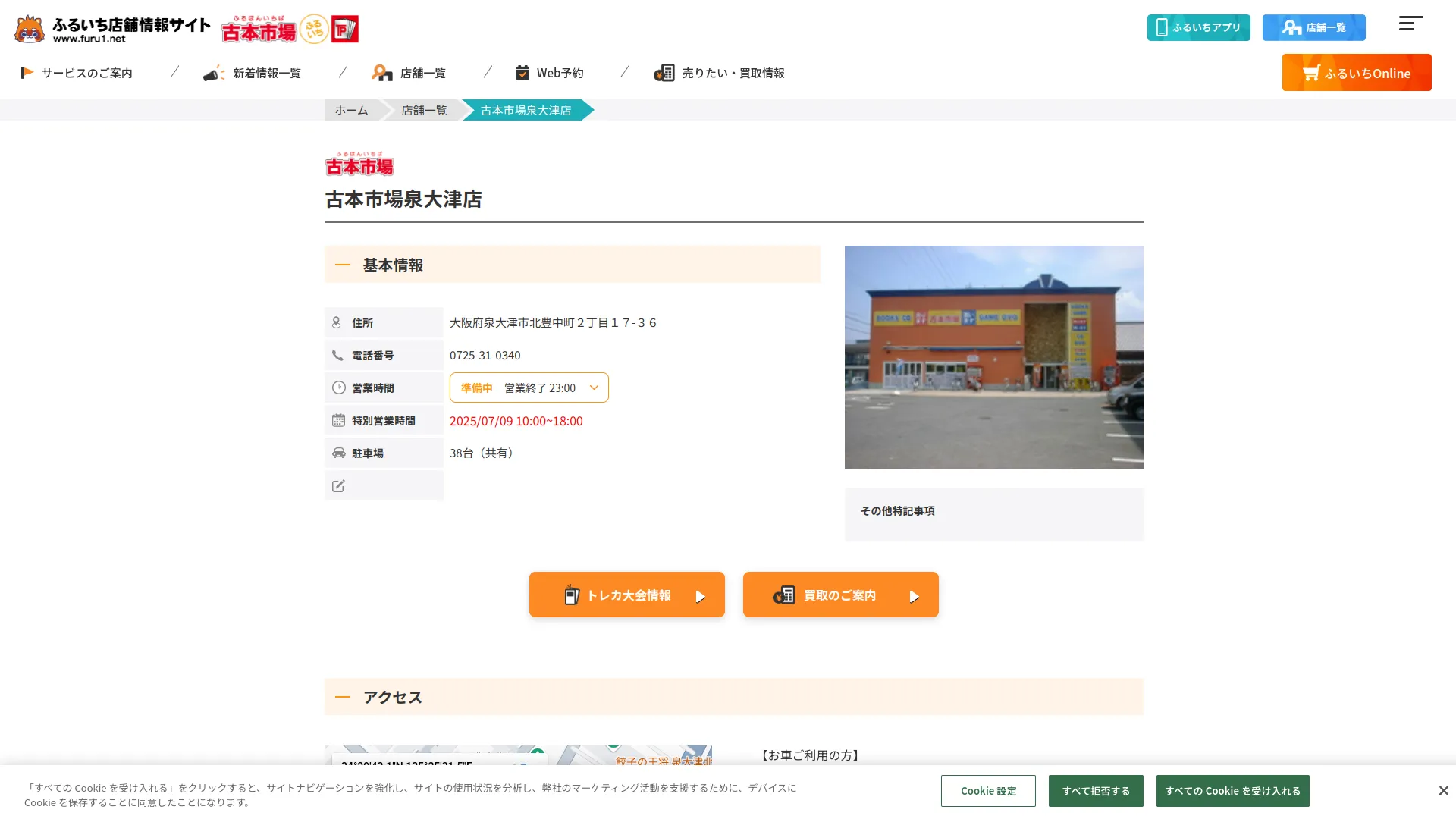Click the arrow on 買取のご案内 button
This screenshot has width=1456, height=819.
915,597
